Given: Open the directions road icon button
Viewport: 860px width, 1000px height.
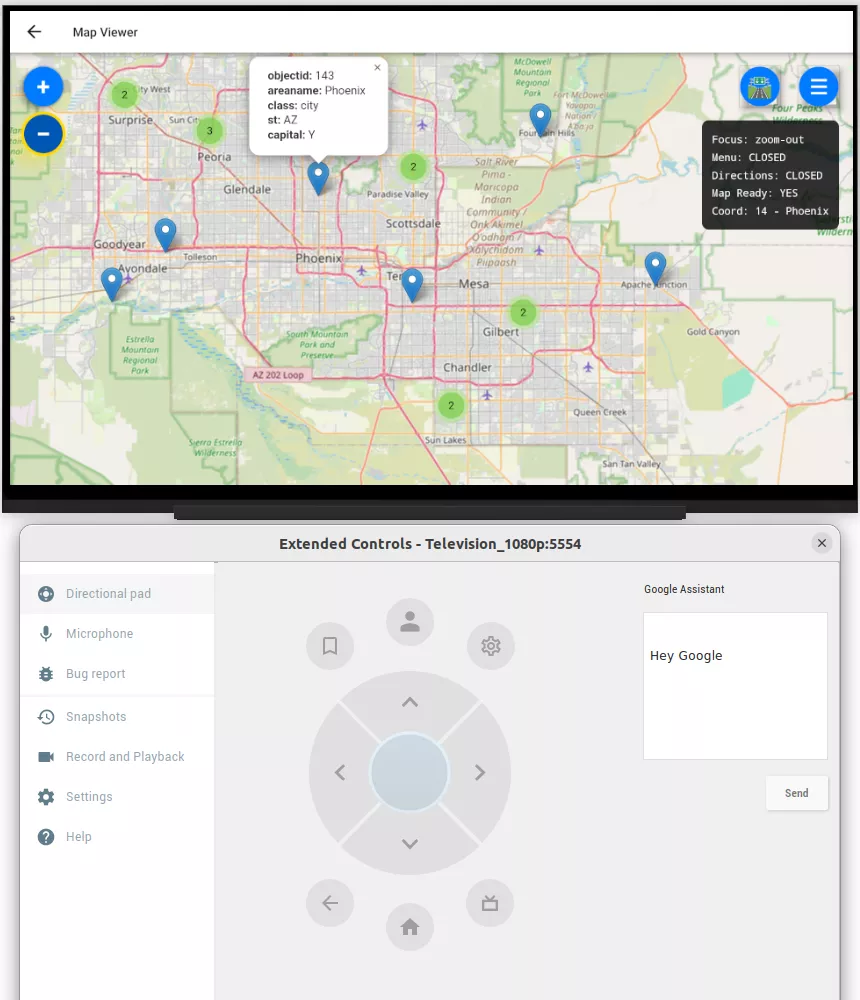Looking at the screenshot, I should point(760,87).
